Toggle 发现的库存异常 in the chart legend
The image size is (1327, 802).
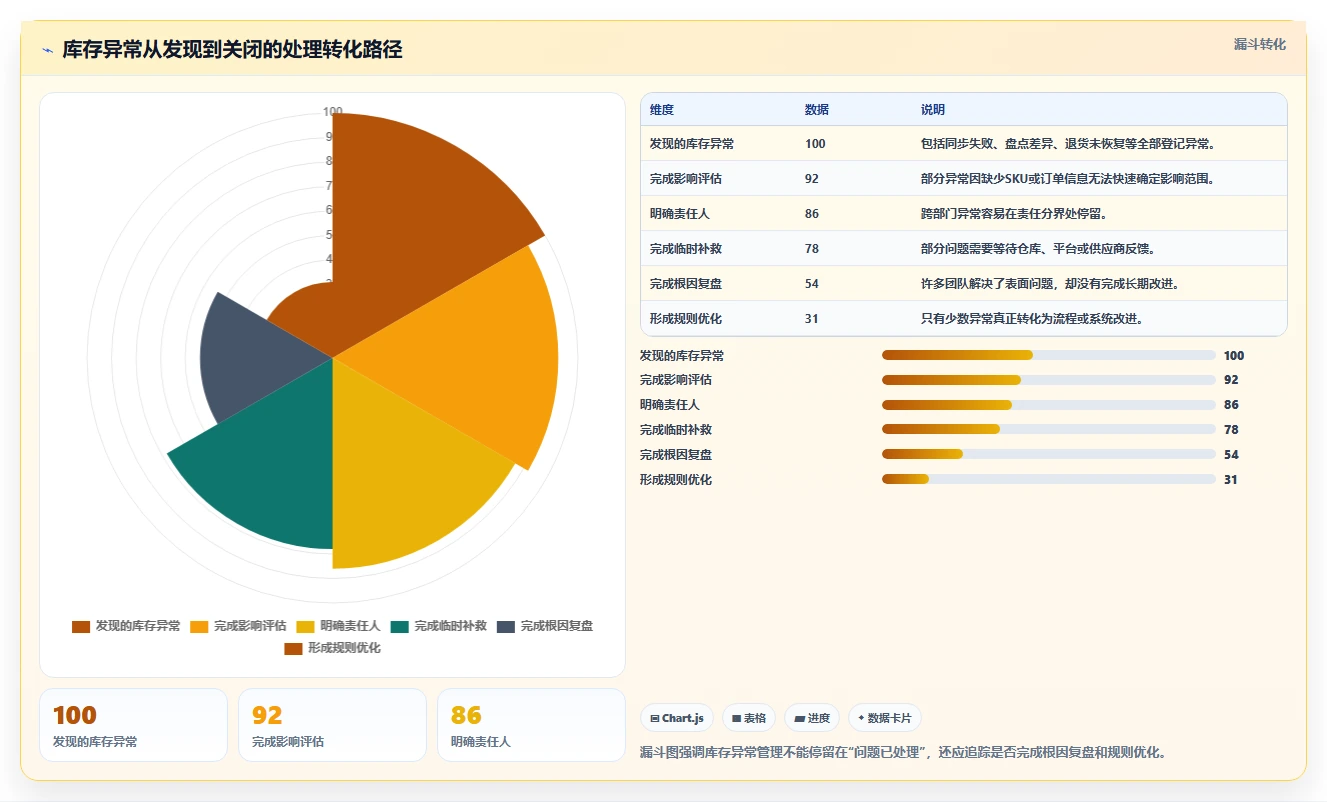point(126,626)
